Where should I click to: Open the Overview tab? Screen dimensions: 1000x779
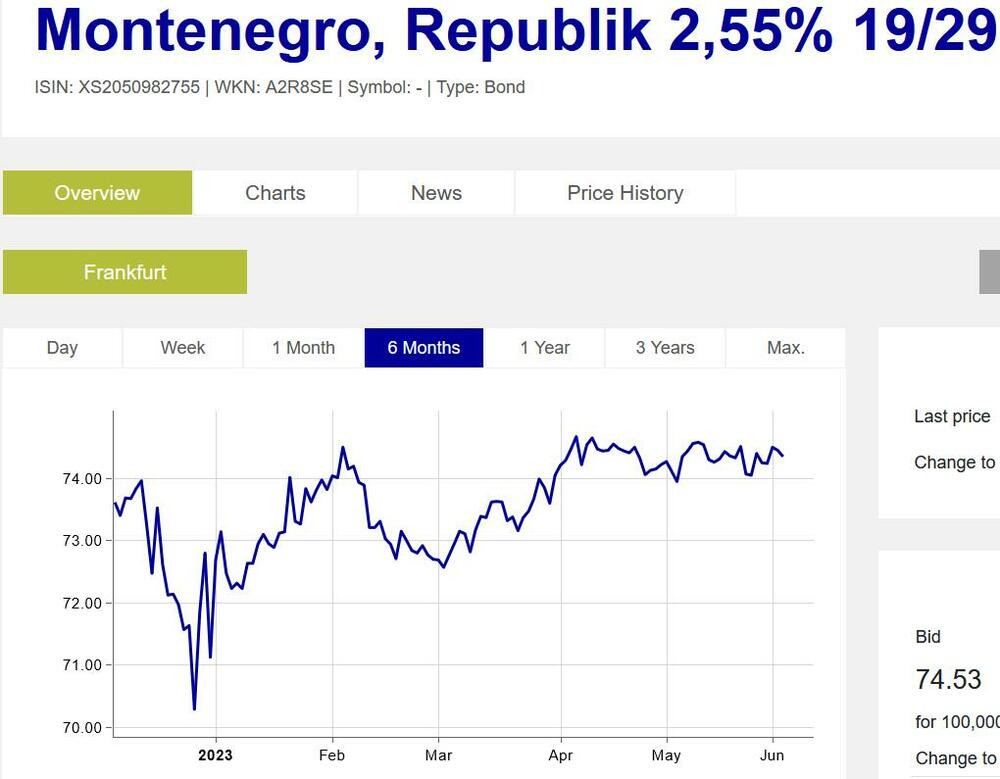(97, 193)
